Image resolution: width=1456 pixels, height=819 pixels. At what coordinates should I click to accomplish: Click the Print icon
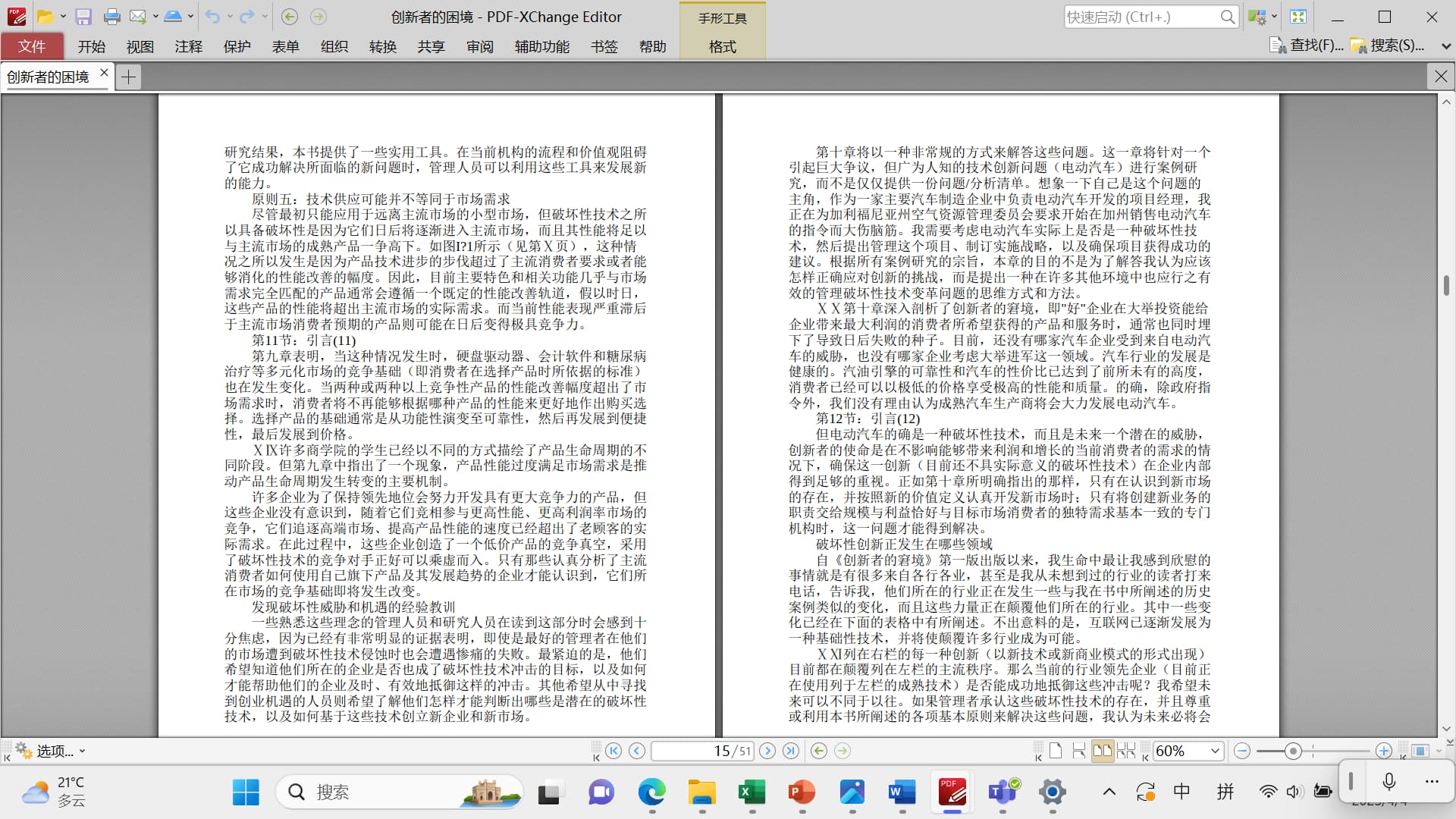tap(111, 17)
